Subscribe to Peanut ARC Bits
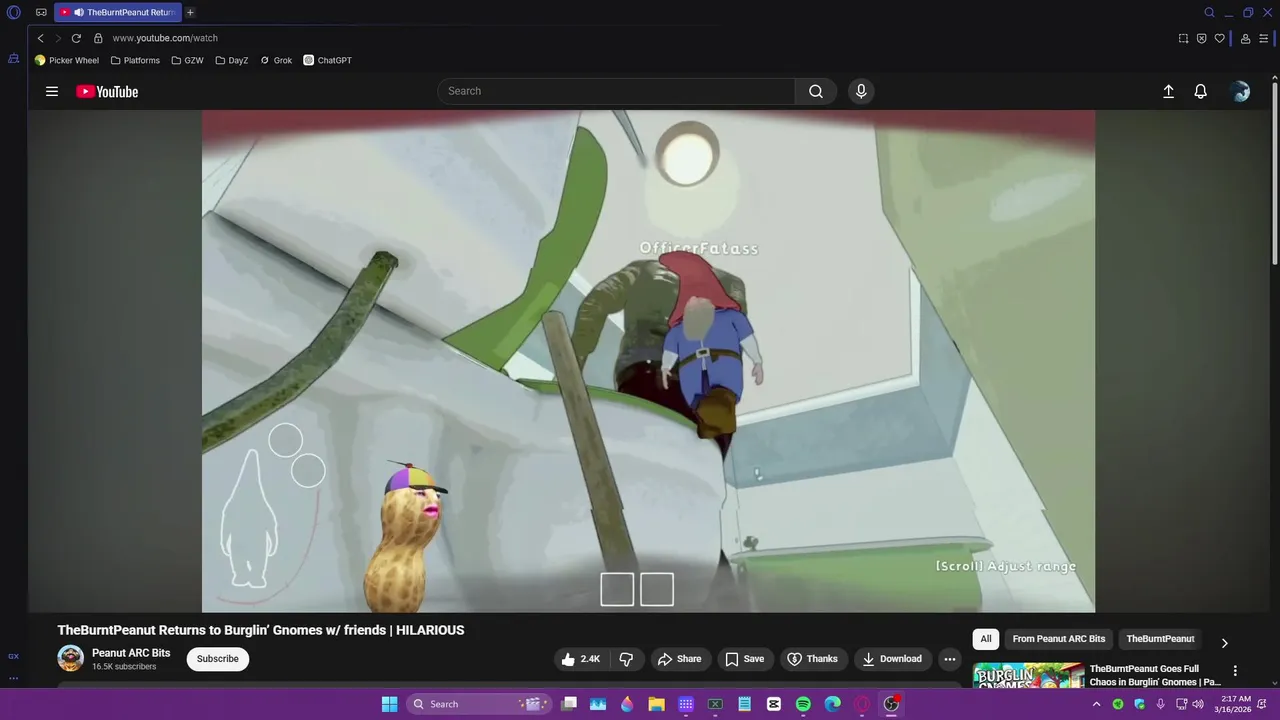 (x=217, y=659)
